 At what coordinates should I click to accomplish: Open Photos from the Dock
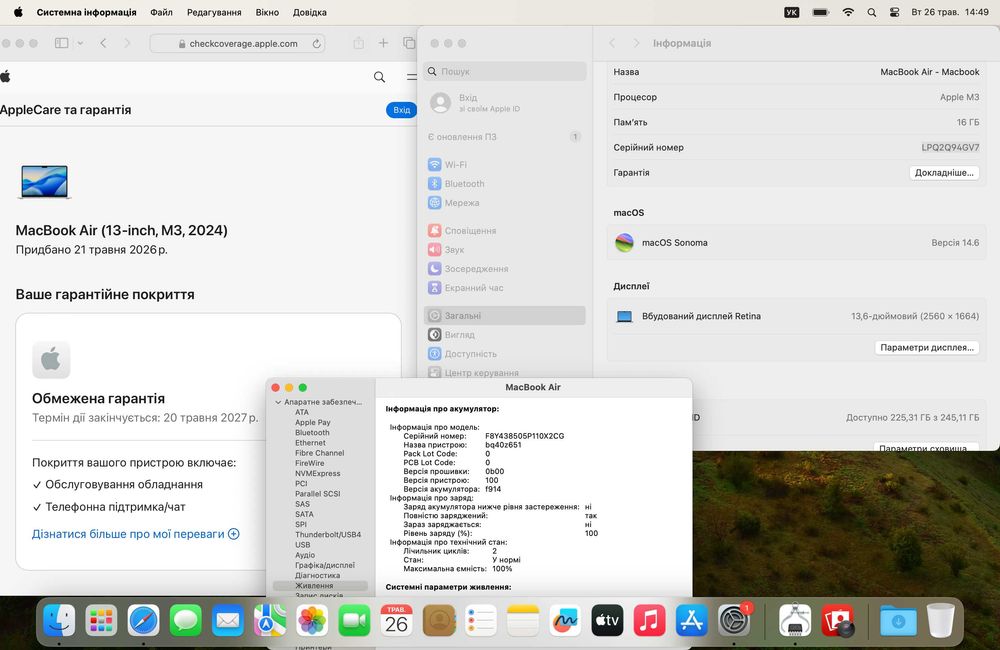coord(312,621)
